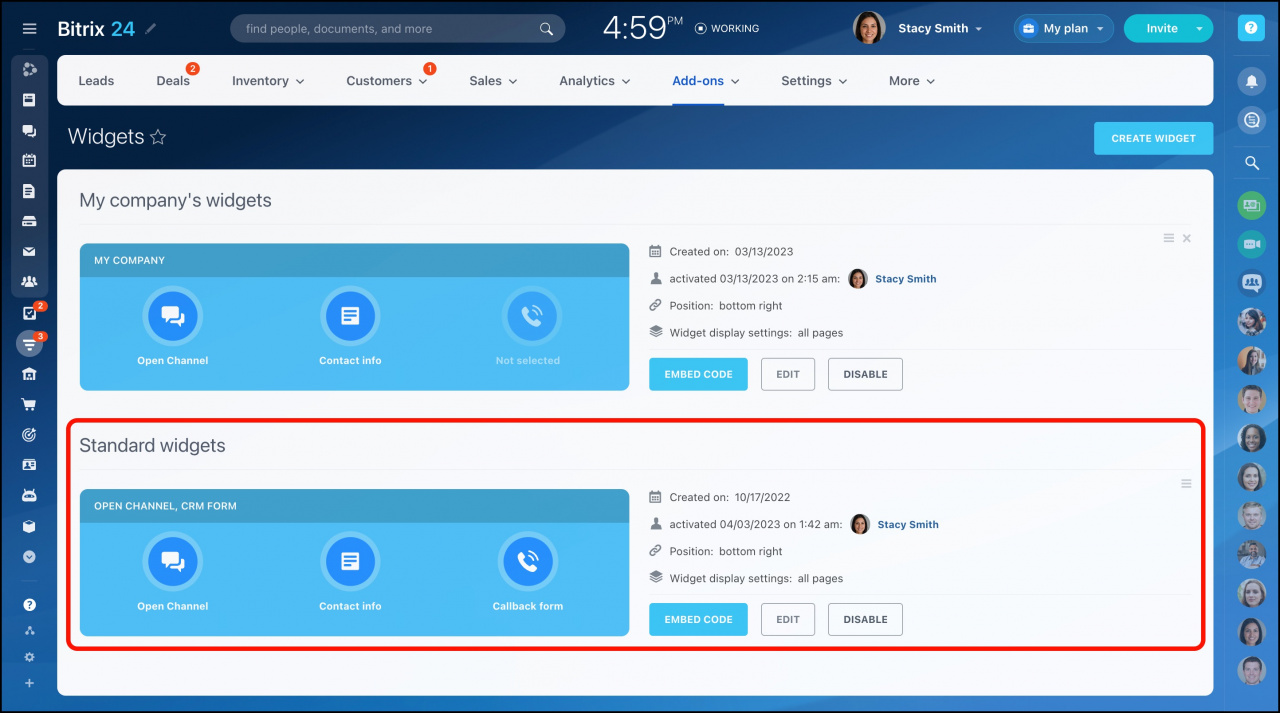Toggle the WORKING status indicator

(727, 29)
